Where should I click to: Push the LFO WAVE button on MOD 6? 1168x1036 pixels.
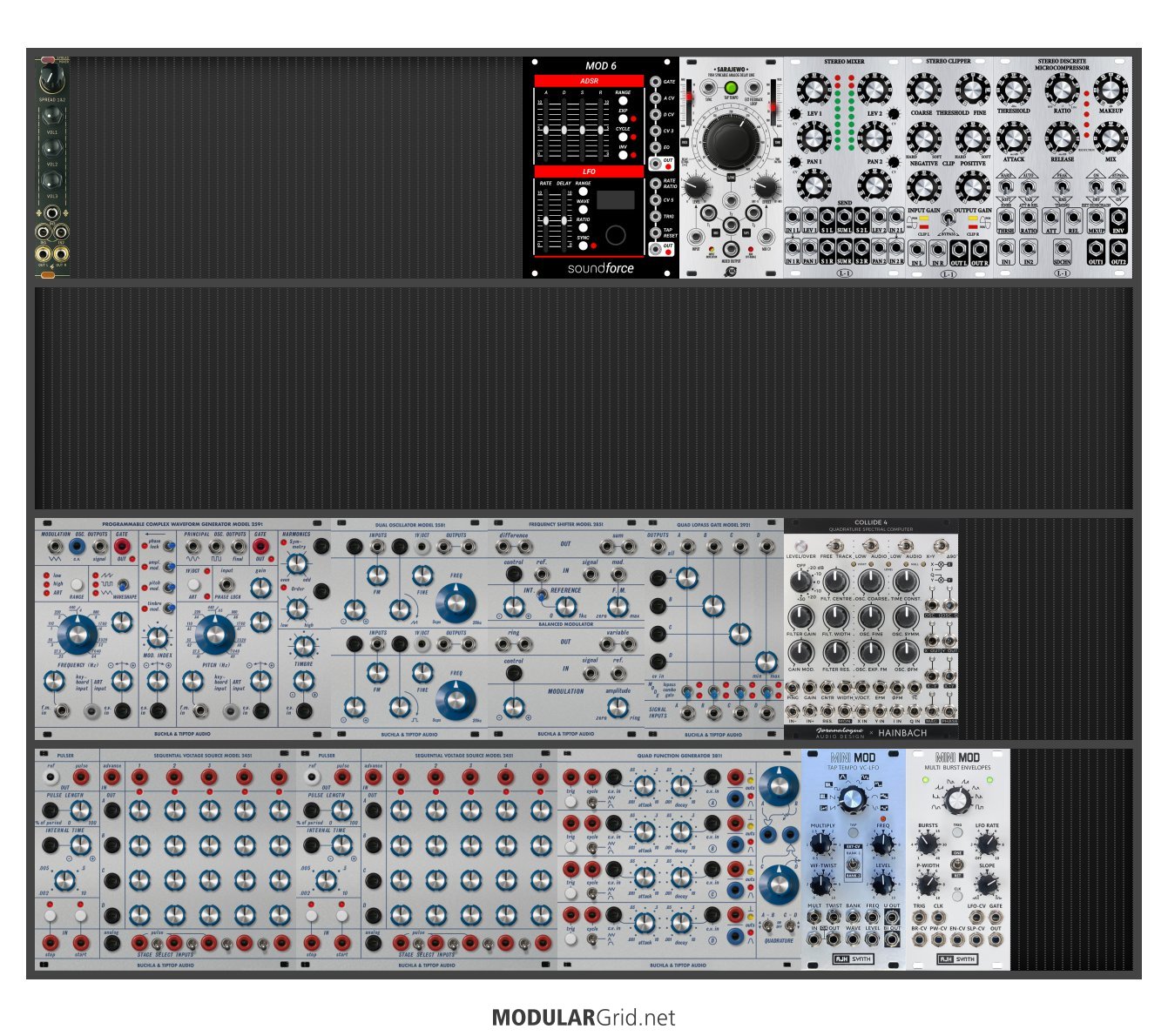point(583,209)
